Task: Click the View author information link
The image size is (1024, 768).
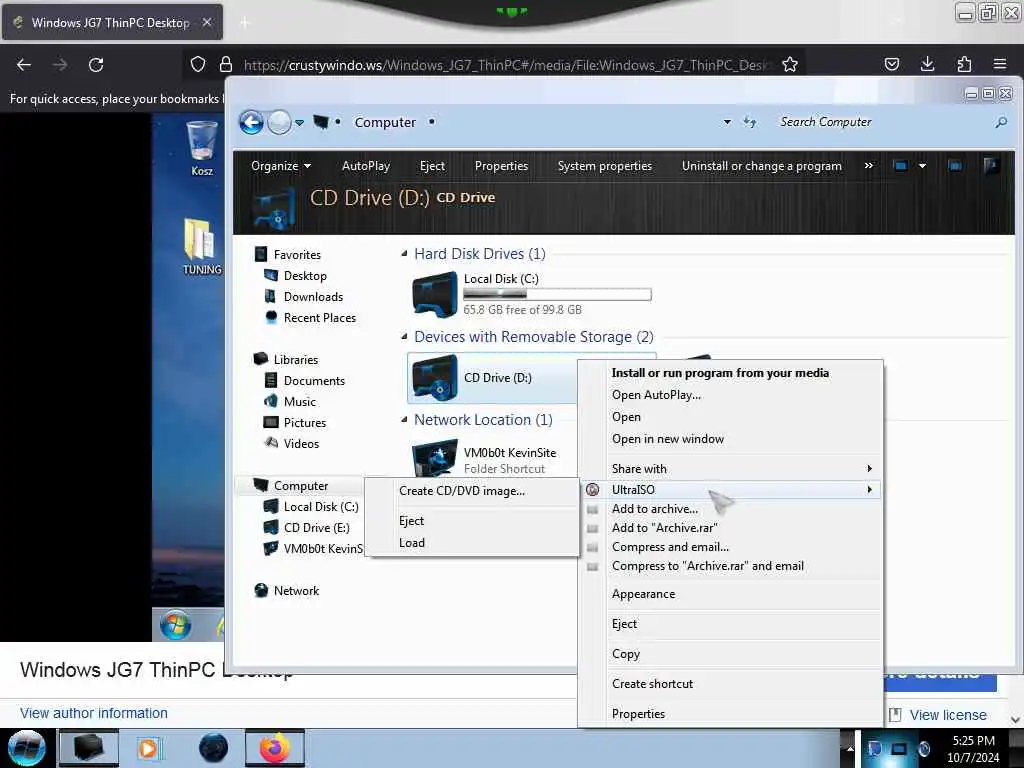Action: tap(93, 713)
